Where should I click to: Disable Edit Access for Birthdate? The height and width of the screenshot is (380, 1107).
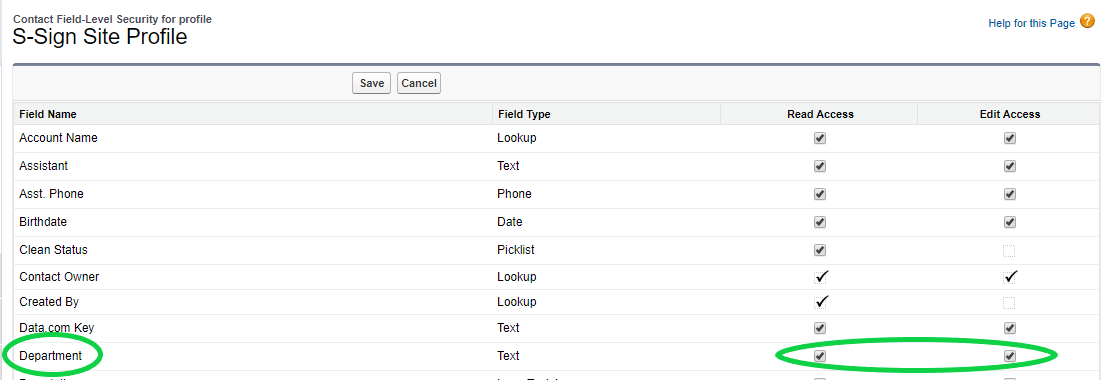tap(1010, 222)
